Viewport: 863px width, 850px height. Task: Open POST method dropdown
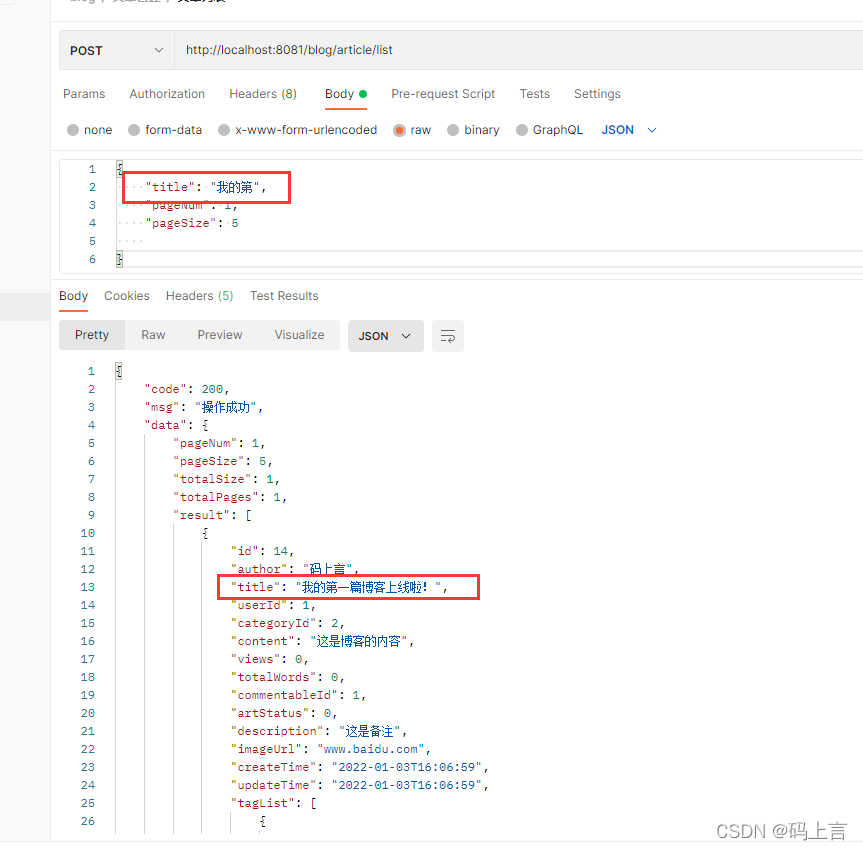(x=117, y=50)
